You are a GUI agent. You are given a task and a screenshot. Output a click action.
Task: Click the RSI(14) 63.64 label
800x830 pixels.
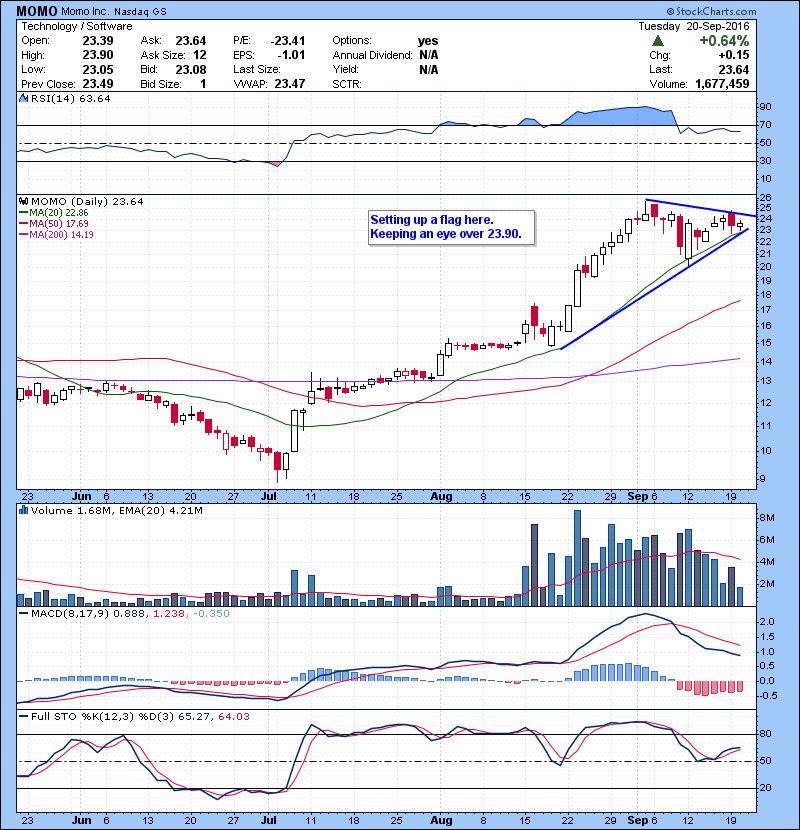click(70, 98)
